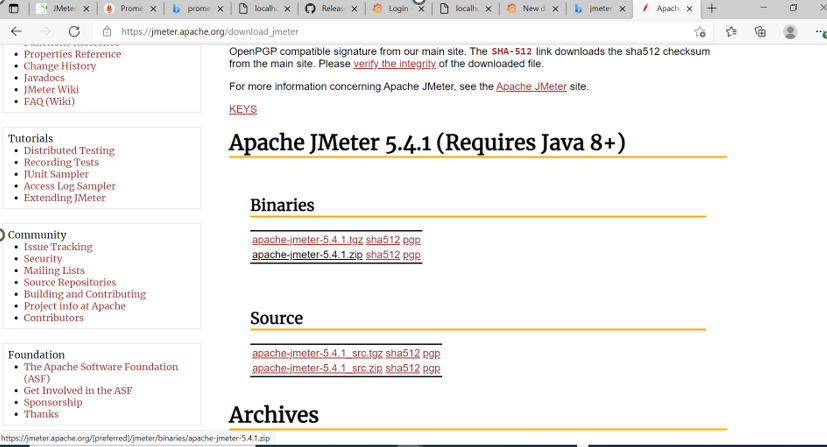Image resolution: width=827 pixels, height=447 pixels.
Task: Open the KEYS link
Action: pyautogui.click(x=243, y=109)
